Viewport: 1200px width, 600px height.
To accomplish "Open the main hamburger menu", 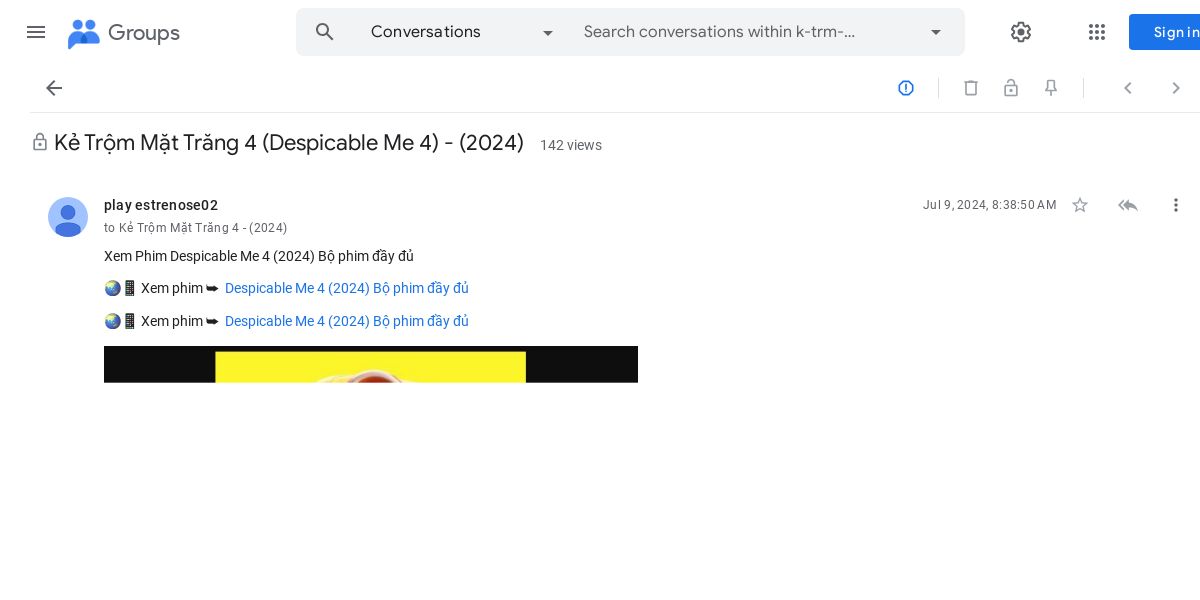I will tap(36, 32).
